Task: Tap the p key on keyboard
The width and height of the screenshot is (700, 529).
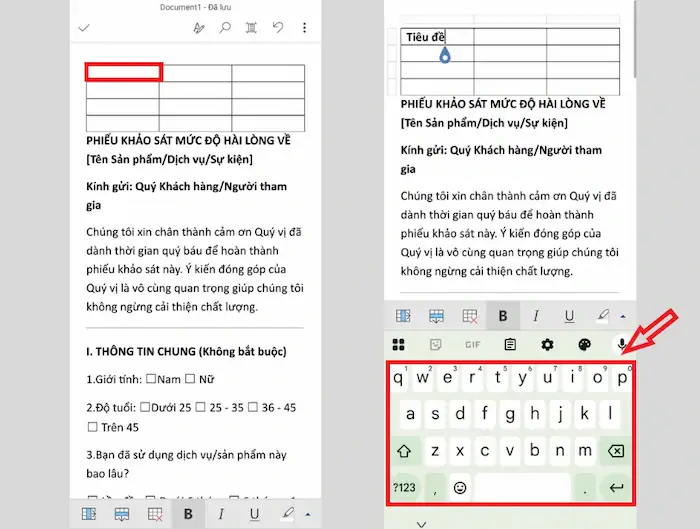Action: (x=622, y=378)
